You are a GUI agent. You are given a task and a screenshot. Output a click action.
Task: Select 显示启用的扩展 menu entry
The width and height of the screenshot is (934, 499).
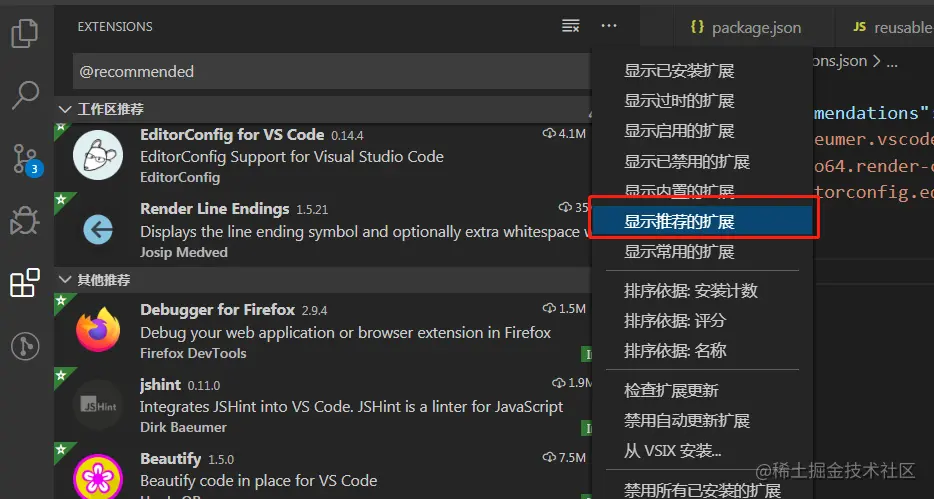pyautogui.click(x=703, y=131)
